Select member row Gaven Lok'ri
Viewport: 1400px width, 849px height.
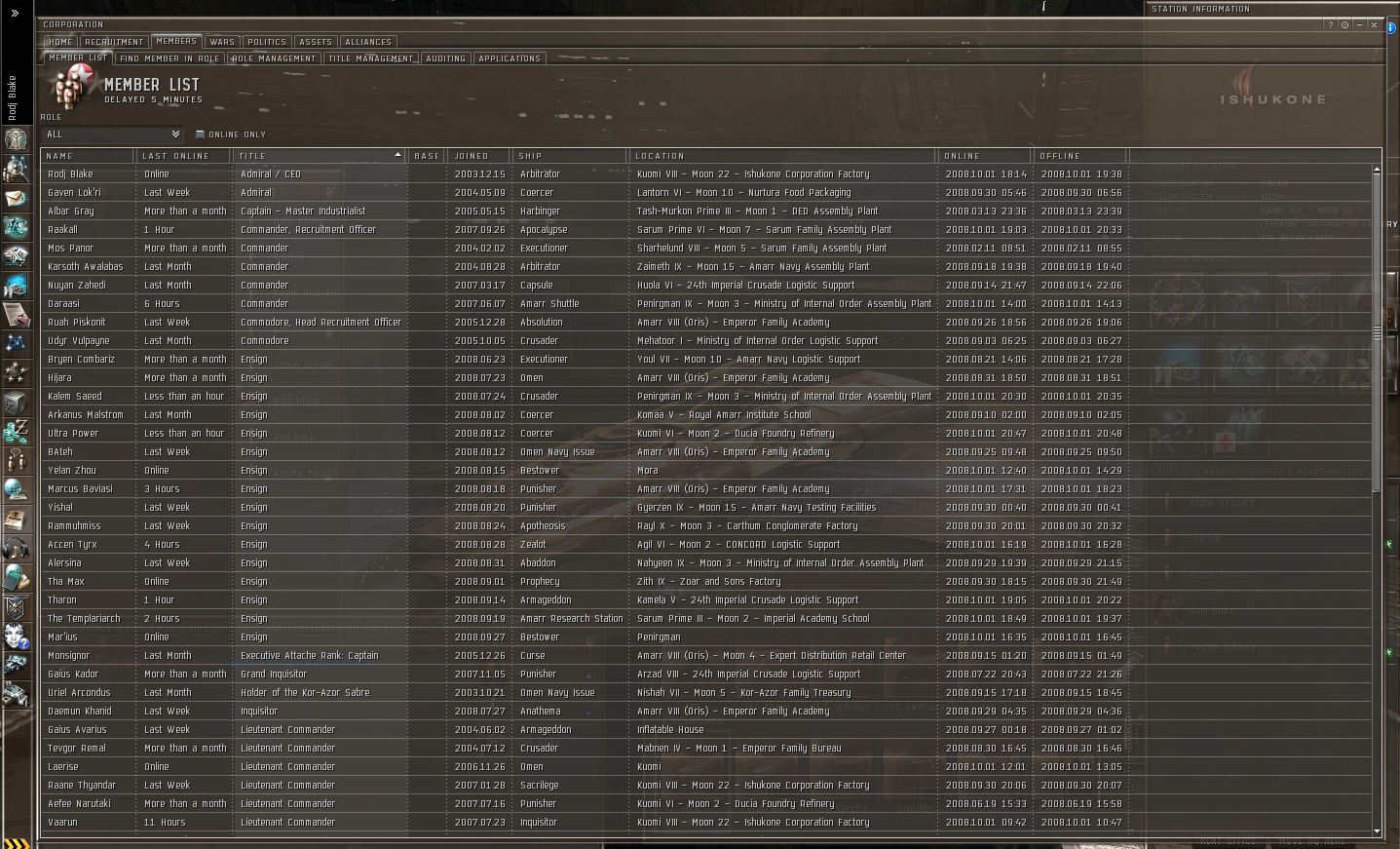tap(74, 193)
